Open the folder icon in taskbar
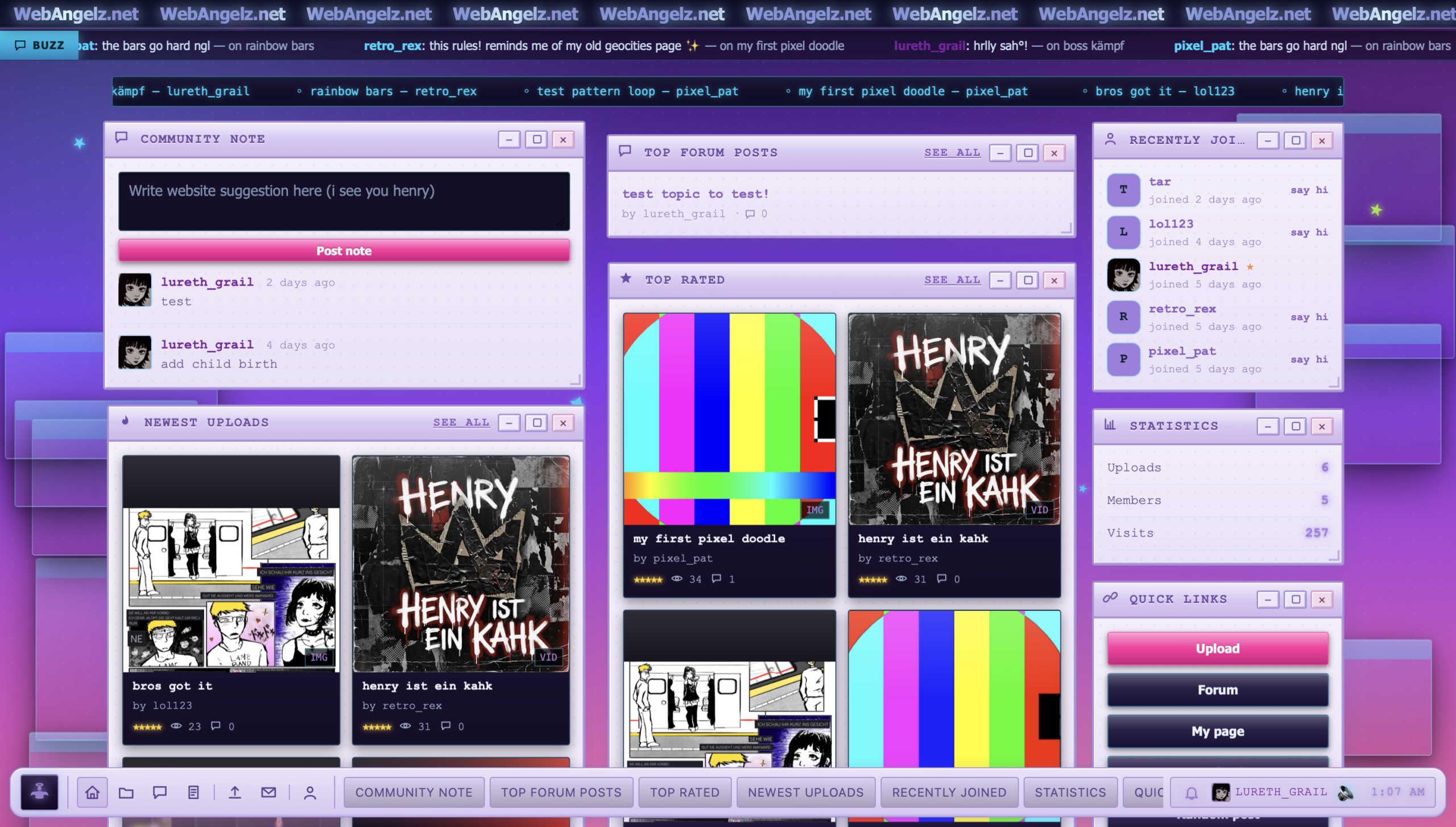 (126, 792)
